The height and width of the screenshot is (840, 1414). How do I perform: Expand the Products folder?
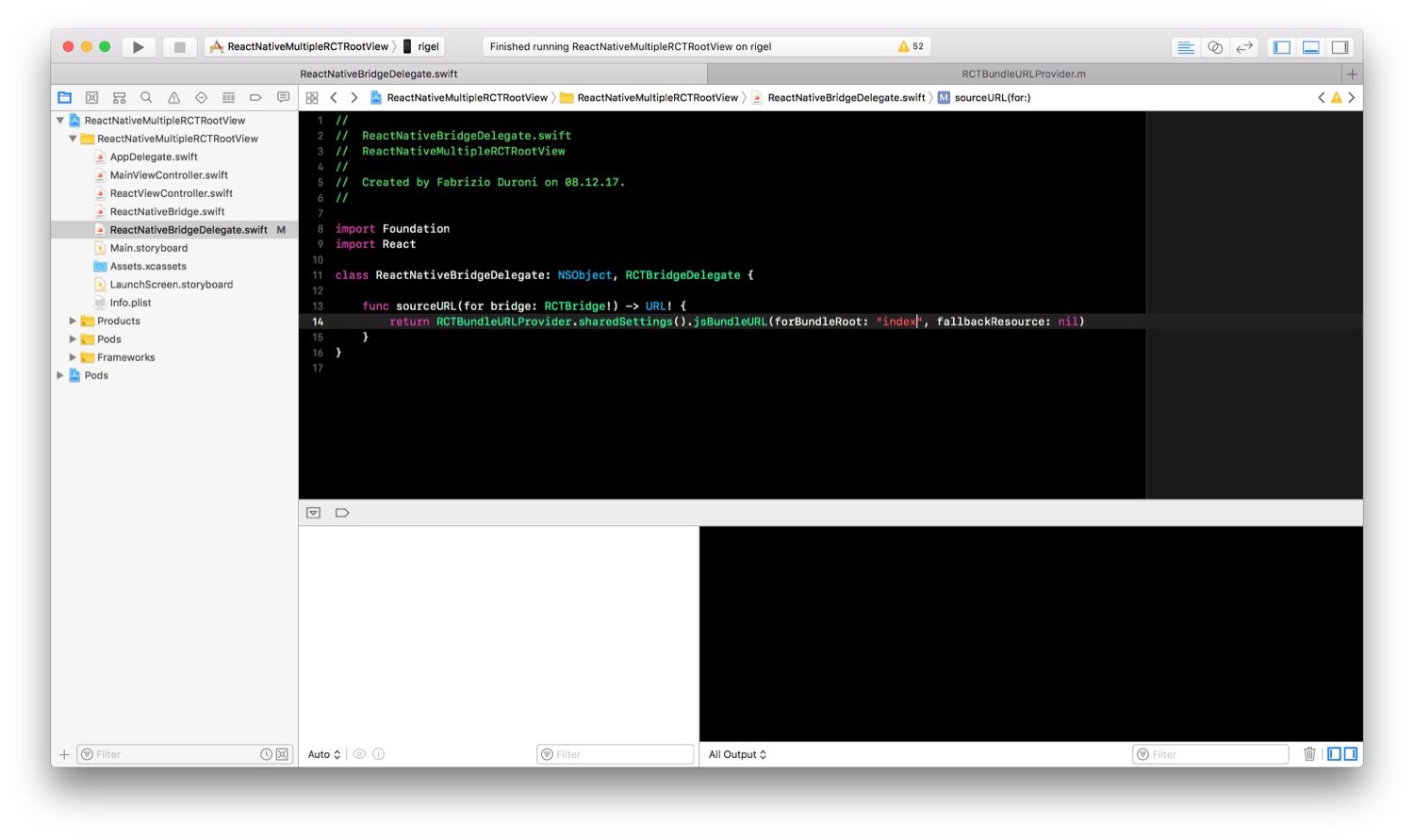click(73, 321)
